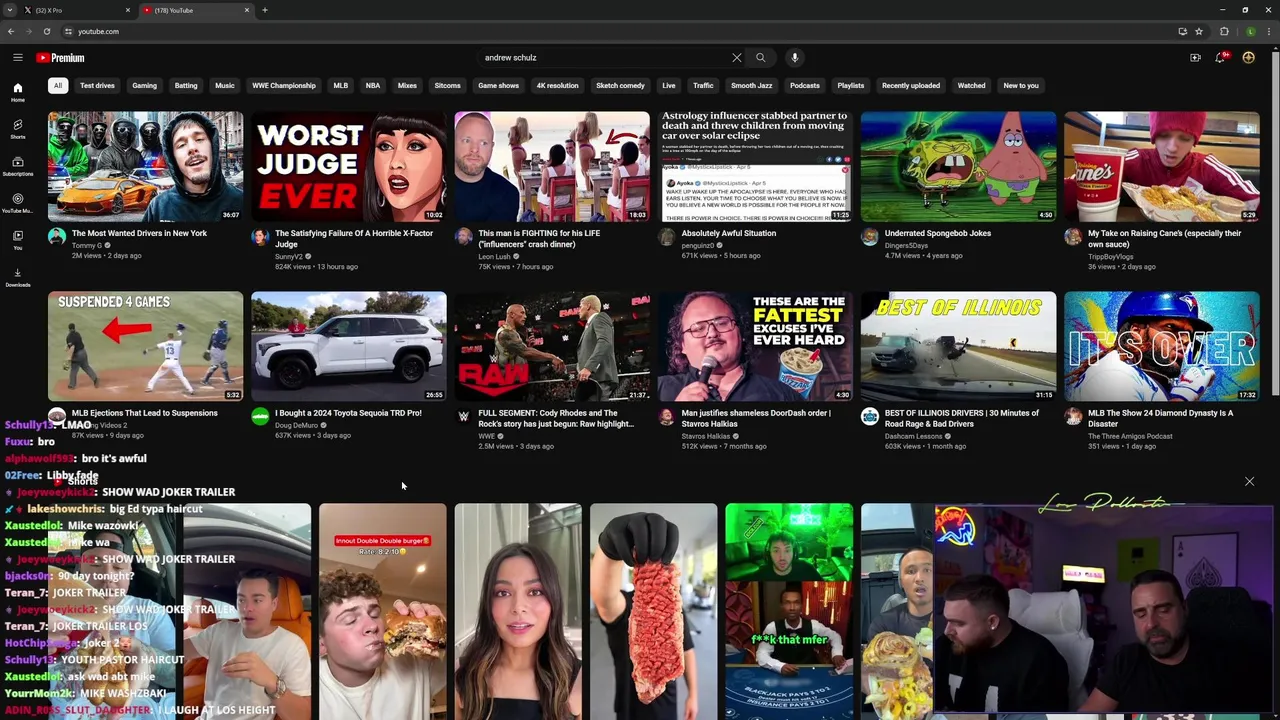Image resolution: width=1280 pixels, height=720 pixels.
Task: Open The Three Amigos Podcast channel name
Action: click(1130, 436)
